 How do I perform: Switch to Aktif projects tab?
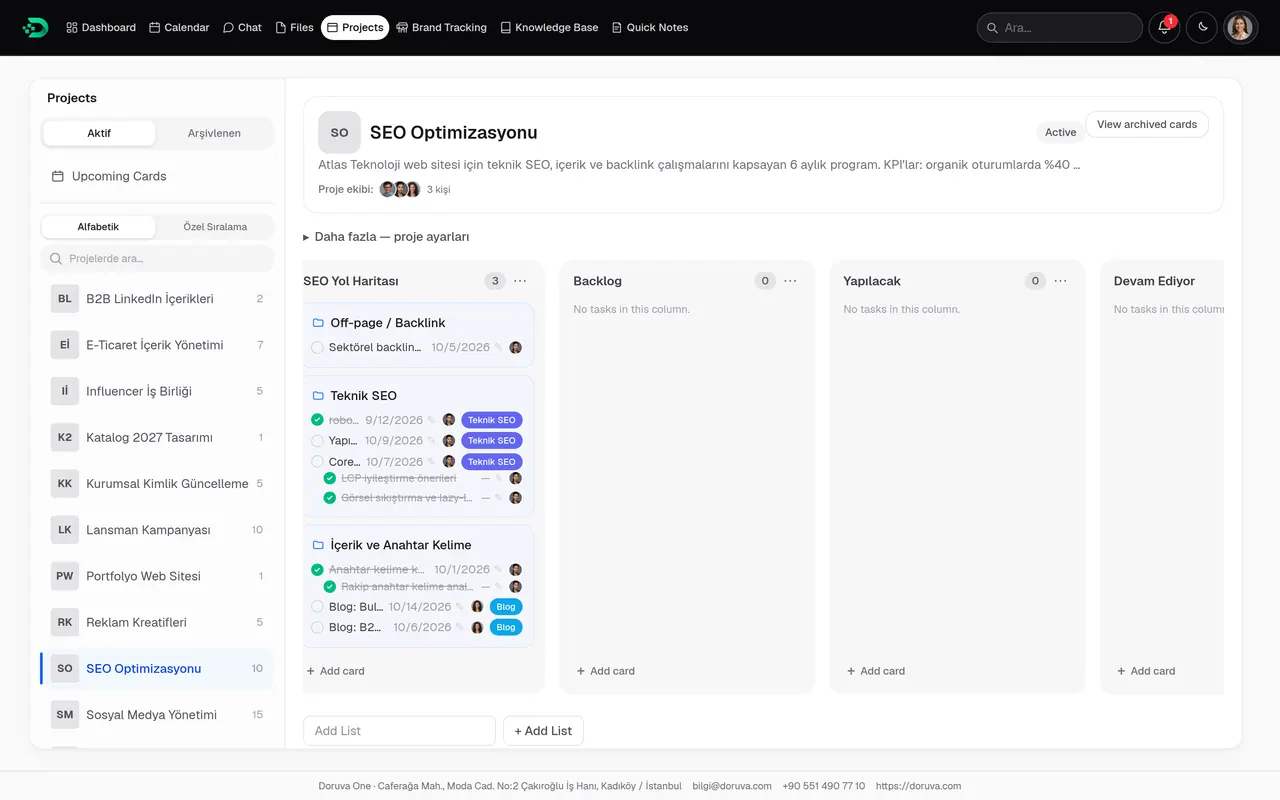(99, 133)
